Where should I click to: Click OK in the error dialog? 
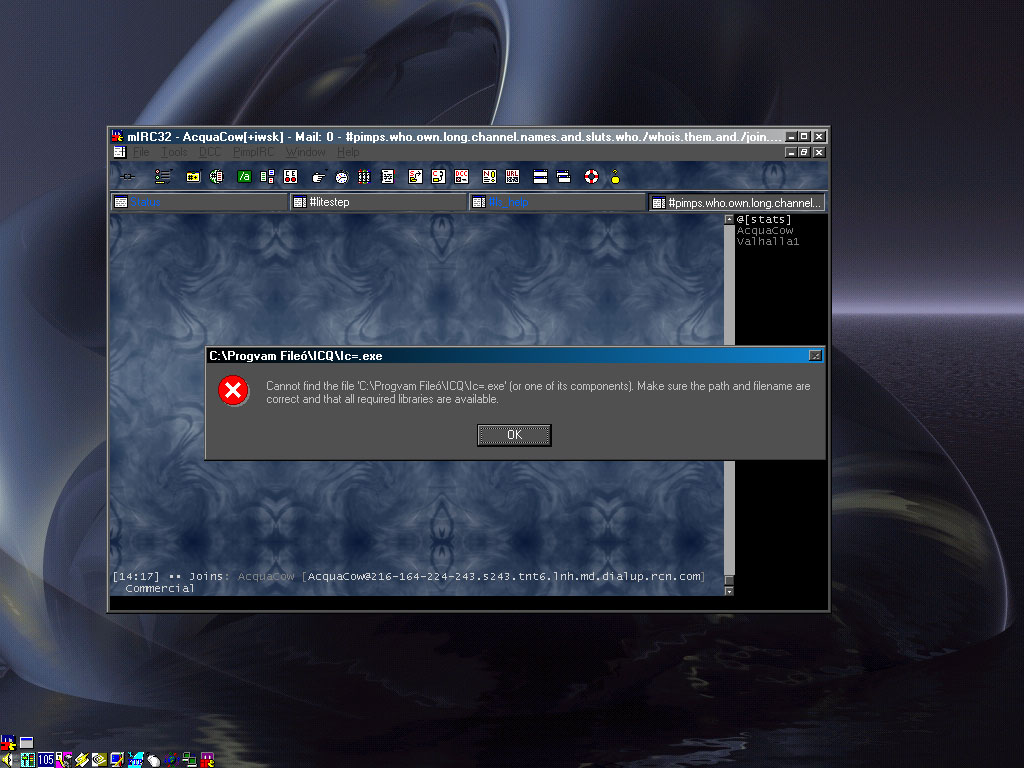tap(515, 435)
